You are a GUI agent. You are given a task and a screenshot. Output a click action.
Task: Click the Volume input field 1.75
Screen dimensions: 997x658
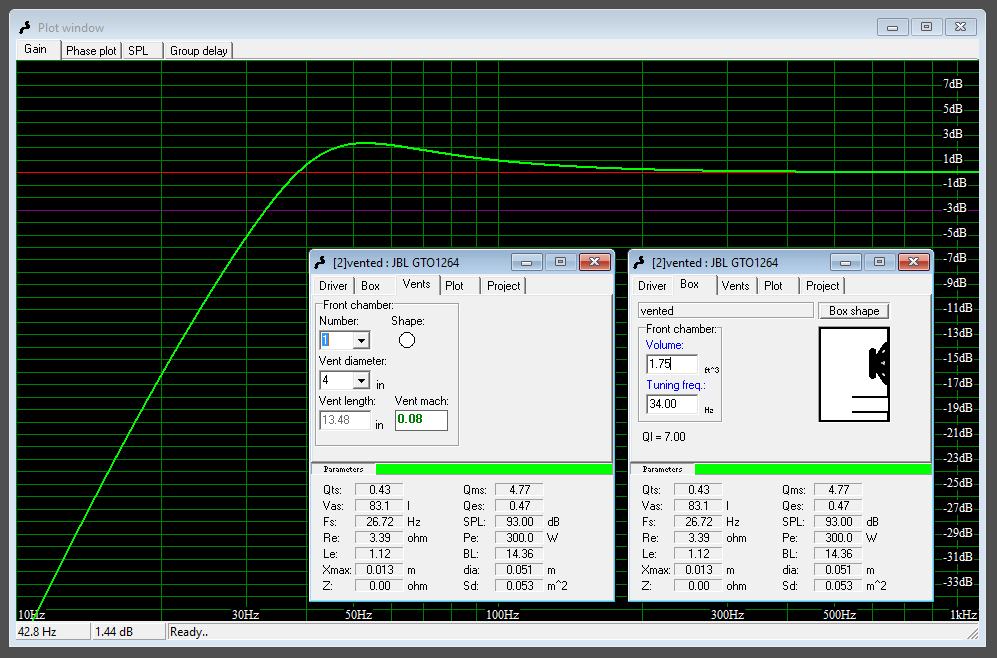click(672, 364)
